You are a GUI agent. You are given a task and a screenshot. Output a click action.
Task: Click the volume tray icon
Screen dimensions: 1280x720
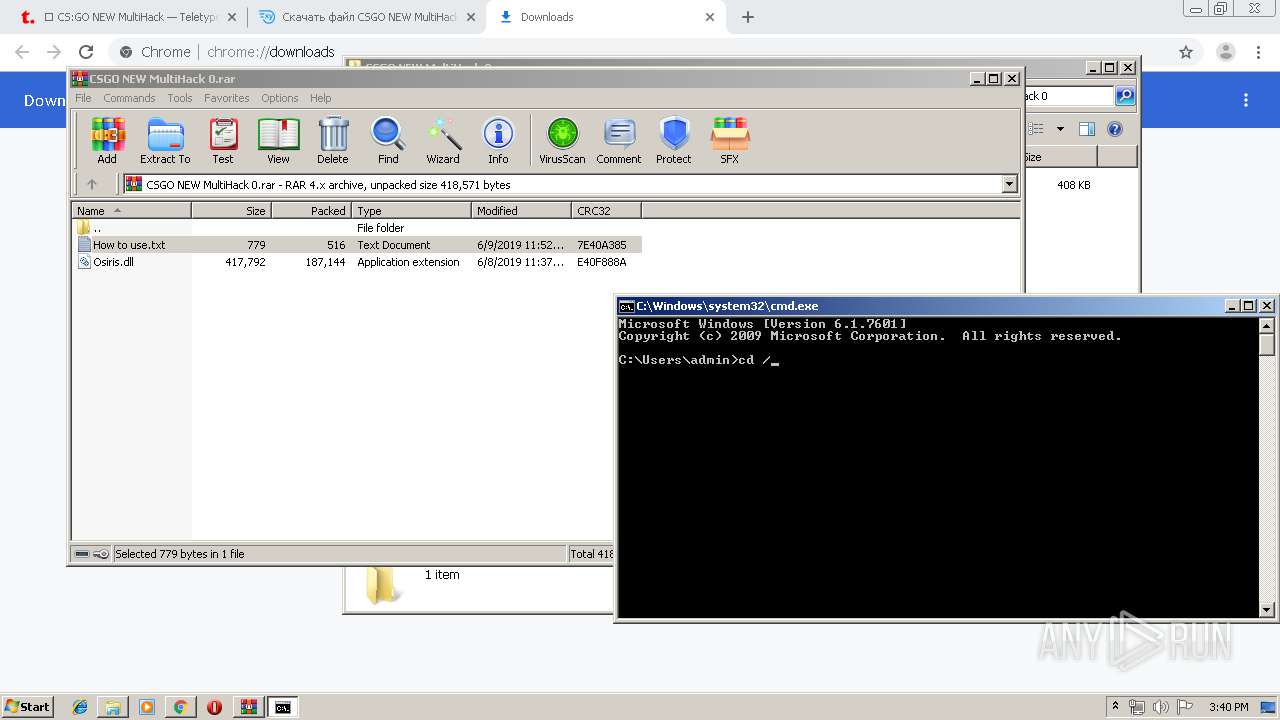(1160, 707)
